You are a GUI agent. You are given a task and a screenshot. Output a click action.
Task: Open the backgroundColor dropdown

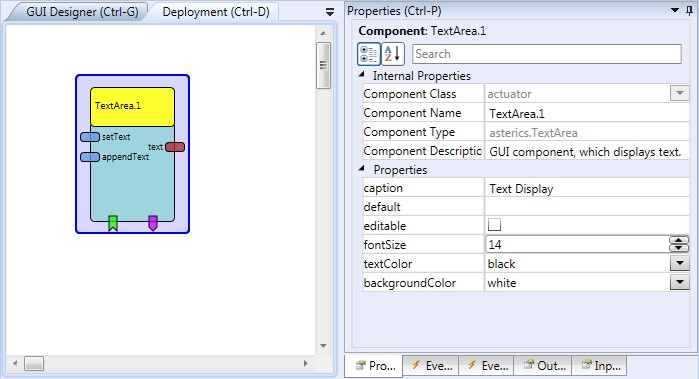point(680,282)
